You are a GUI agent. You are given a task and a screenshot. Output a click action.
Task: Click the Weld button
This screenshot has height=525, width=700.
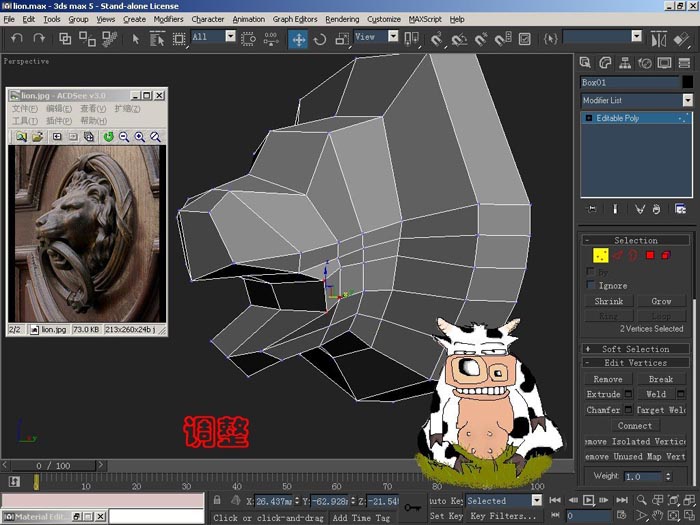[x=656, y=394]
